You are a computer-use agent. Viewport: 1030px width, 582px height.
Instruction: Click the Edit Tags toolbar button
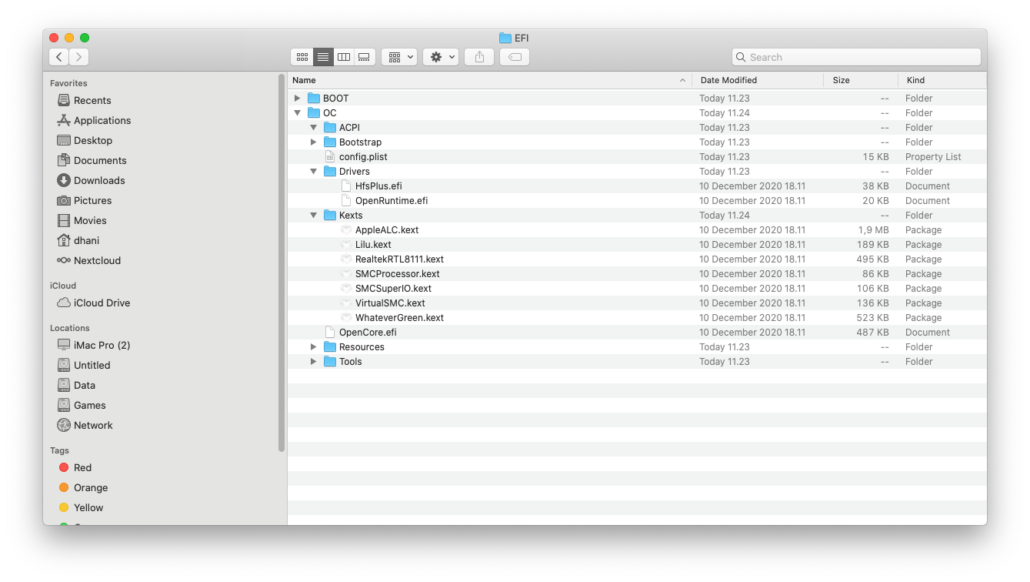(x=515, y=57)
